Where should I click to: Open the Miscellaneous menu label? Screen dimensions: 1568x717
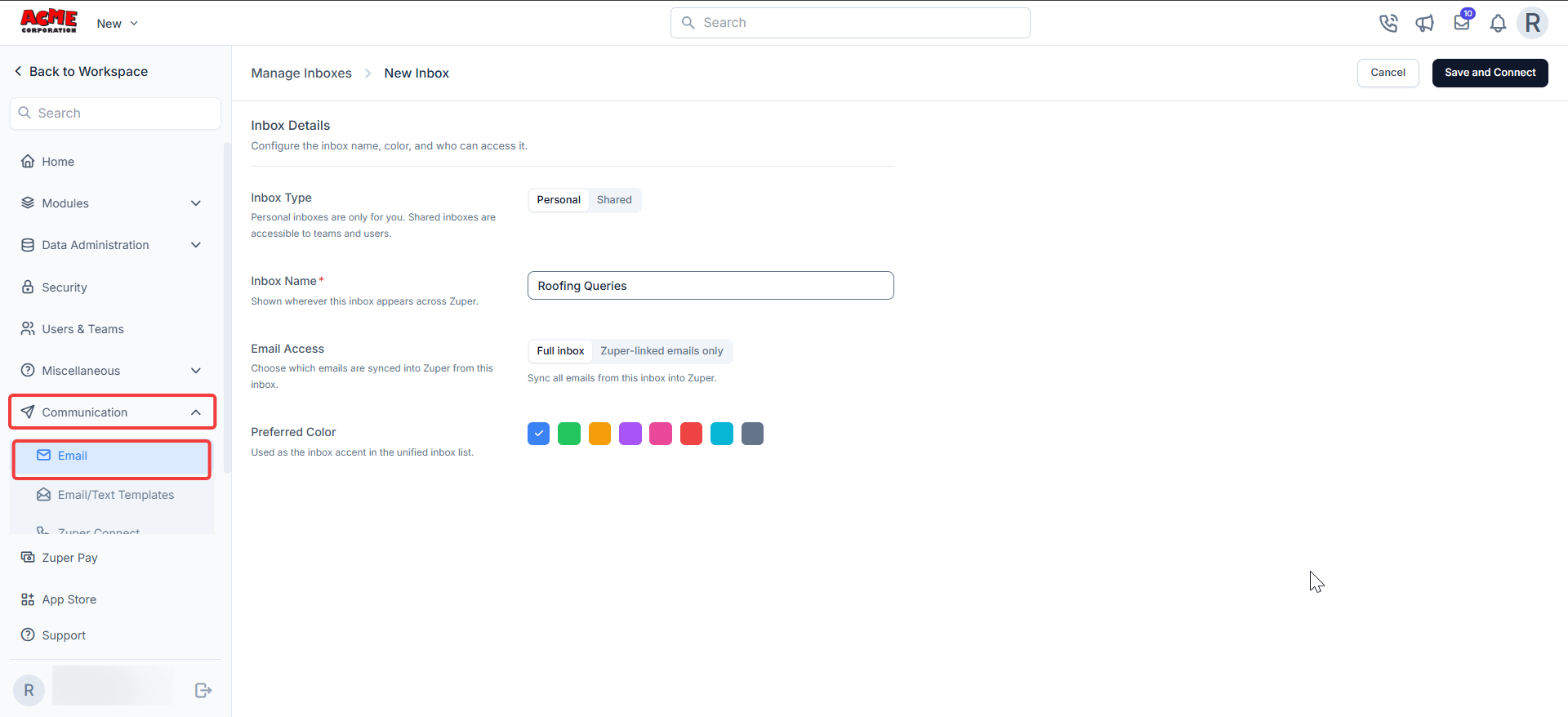pyautogui.click(x=81, y=370)
